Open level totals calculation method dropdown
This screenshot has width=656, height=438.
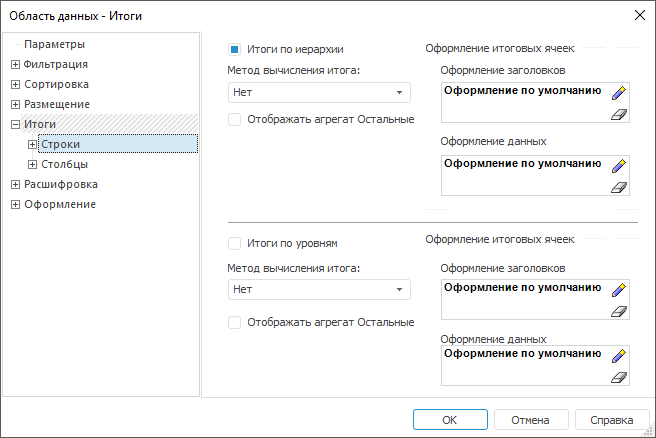pyautogui.click(x=319, y=289)
